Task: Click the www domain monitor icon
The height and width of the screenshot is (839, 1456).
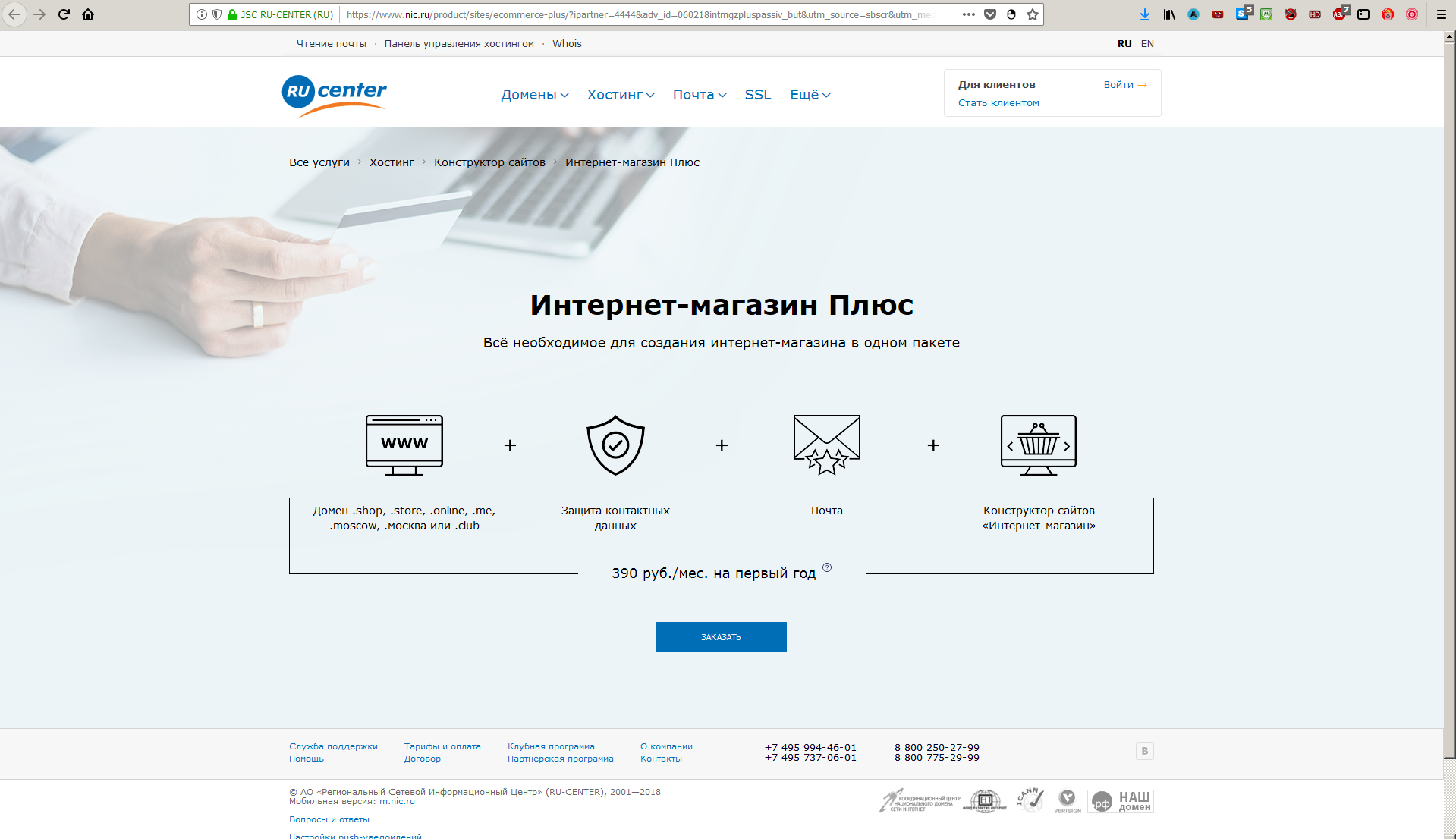Action: pos(404,445)
